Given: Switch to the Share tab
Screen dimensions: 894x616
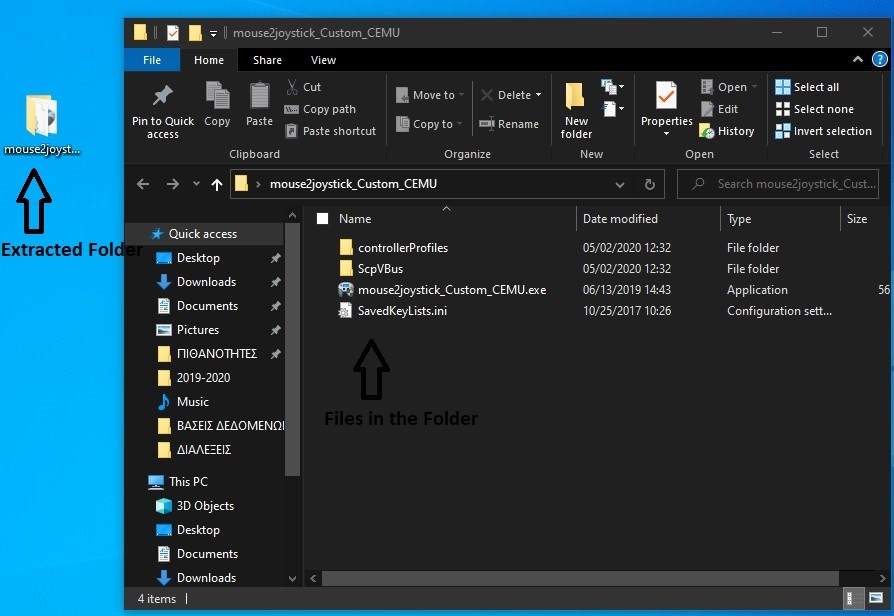Looking at the screenshot, I should (x=267, y=60).
